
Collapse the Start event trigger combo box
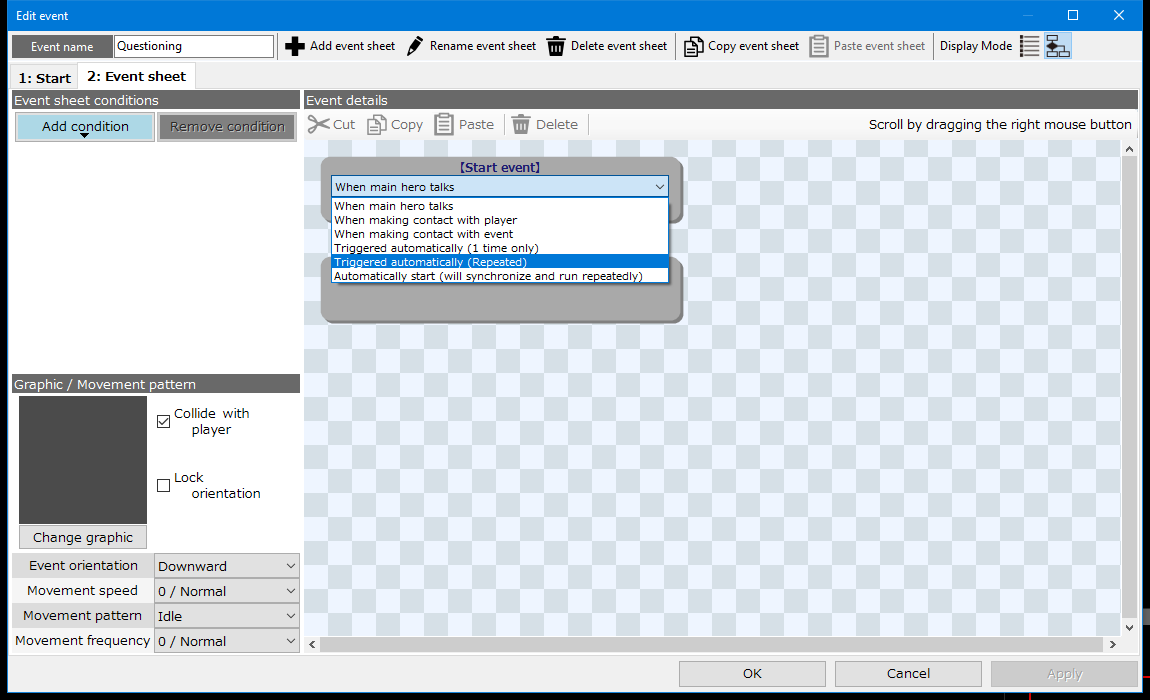499,186
